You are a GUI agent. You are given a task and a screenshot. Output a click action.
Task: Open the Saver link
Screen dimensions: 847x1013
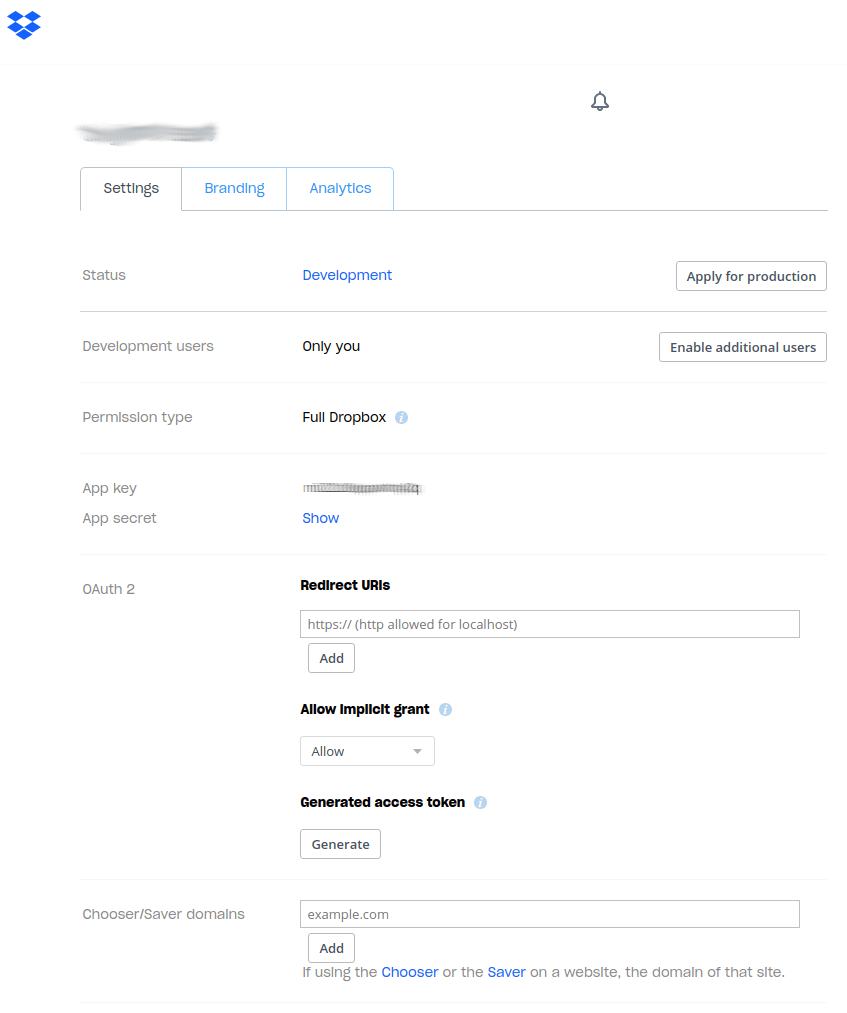(x=506, y=972)
